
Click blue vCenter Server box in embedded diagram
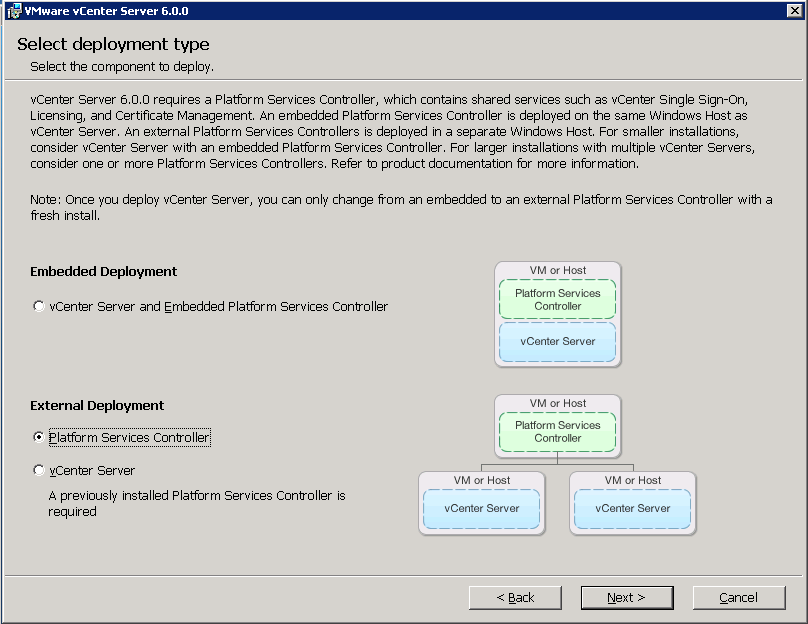pyautogui.click(x=557, y=342)
